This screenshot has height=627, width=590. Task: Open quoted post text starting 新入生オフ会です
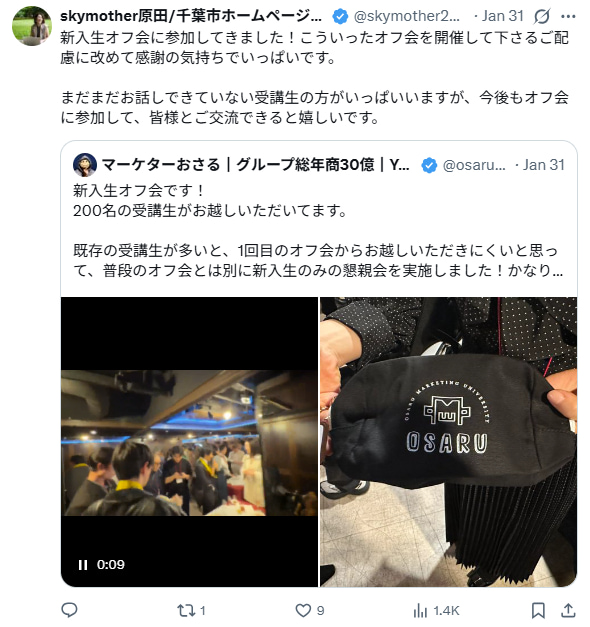pyautogui.click(x=318, y=231)
